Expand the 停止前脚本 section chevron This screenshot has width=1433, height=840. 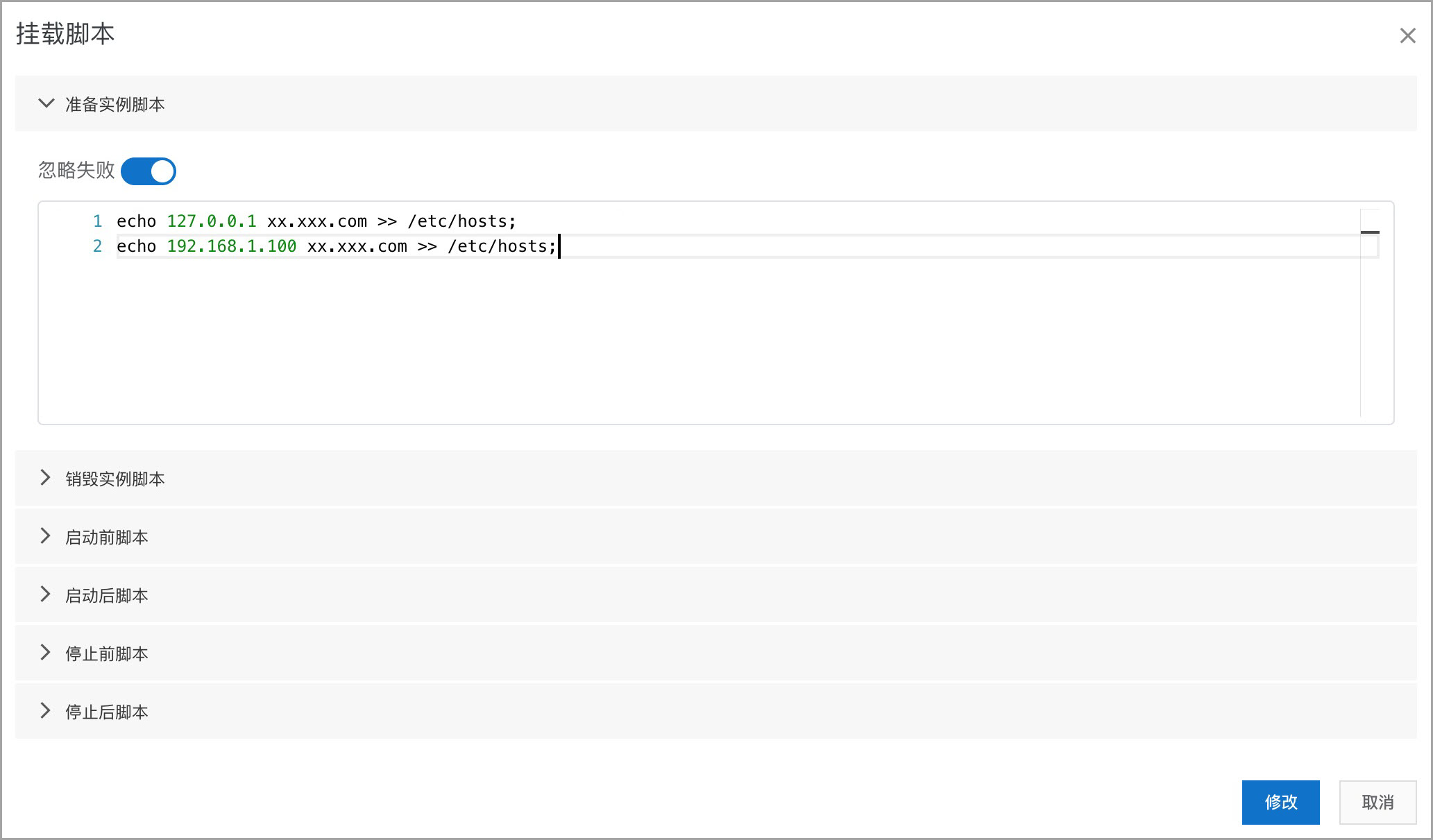45,652
